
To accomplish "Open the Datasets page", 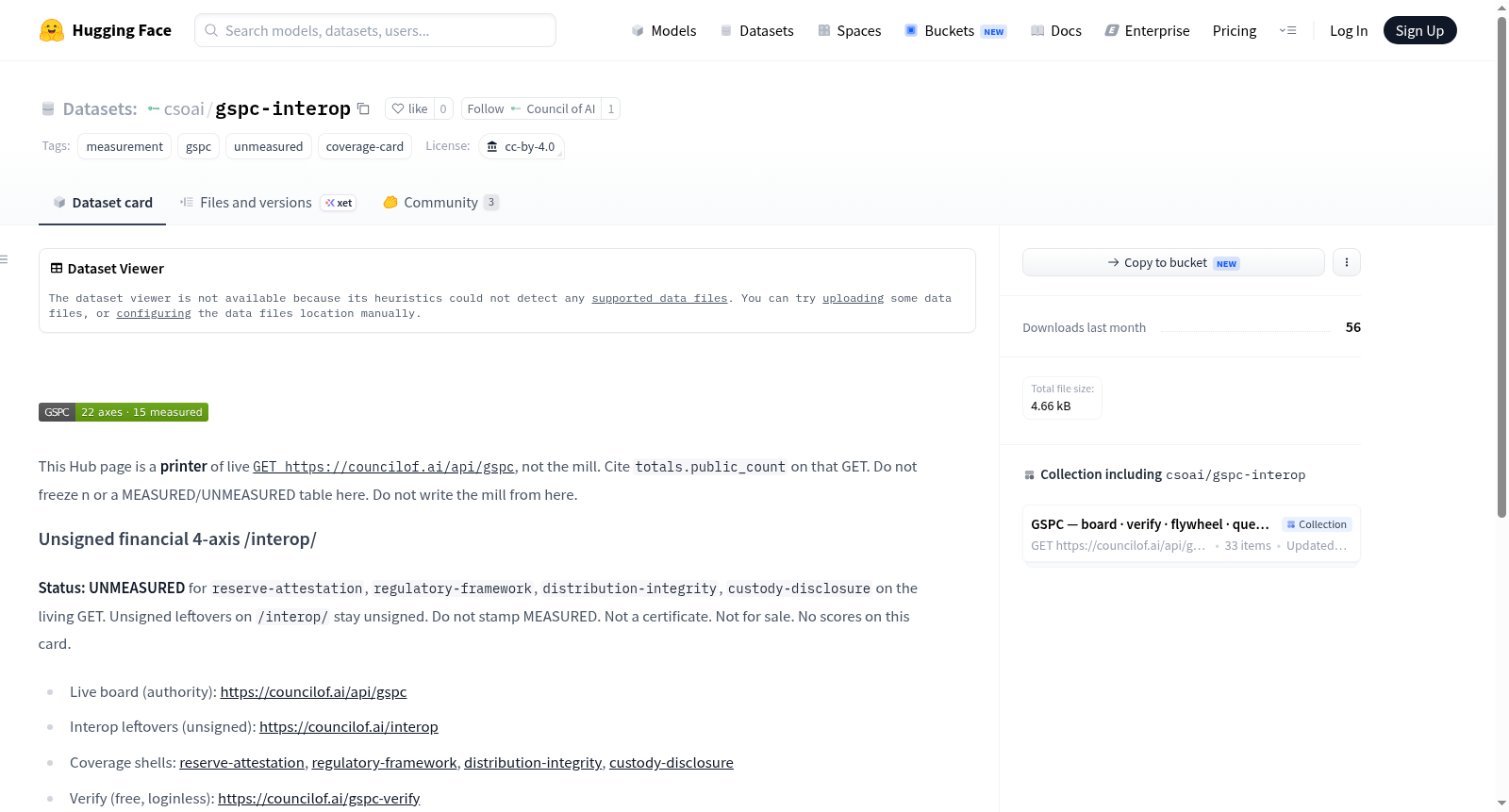I will click(x=757, y=30).
